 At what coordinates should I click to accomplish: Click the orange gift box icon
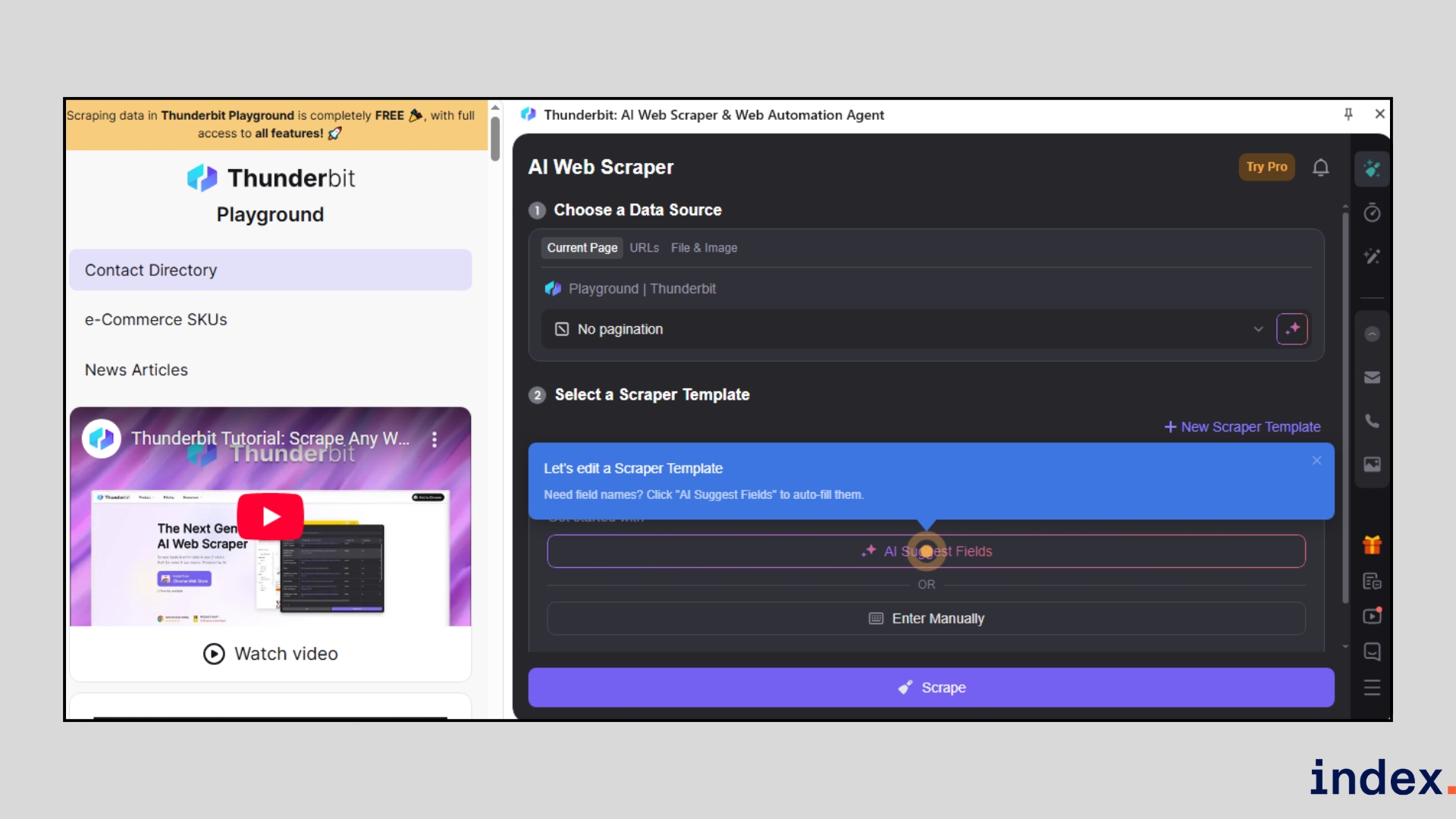click(x=1372, y=544)
